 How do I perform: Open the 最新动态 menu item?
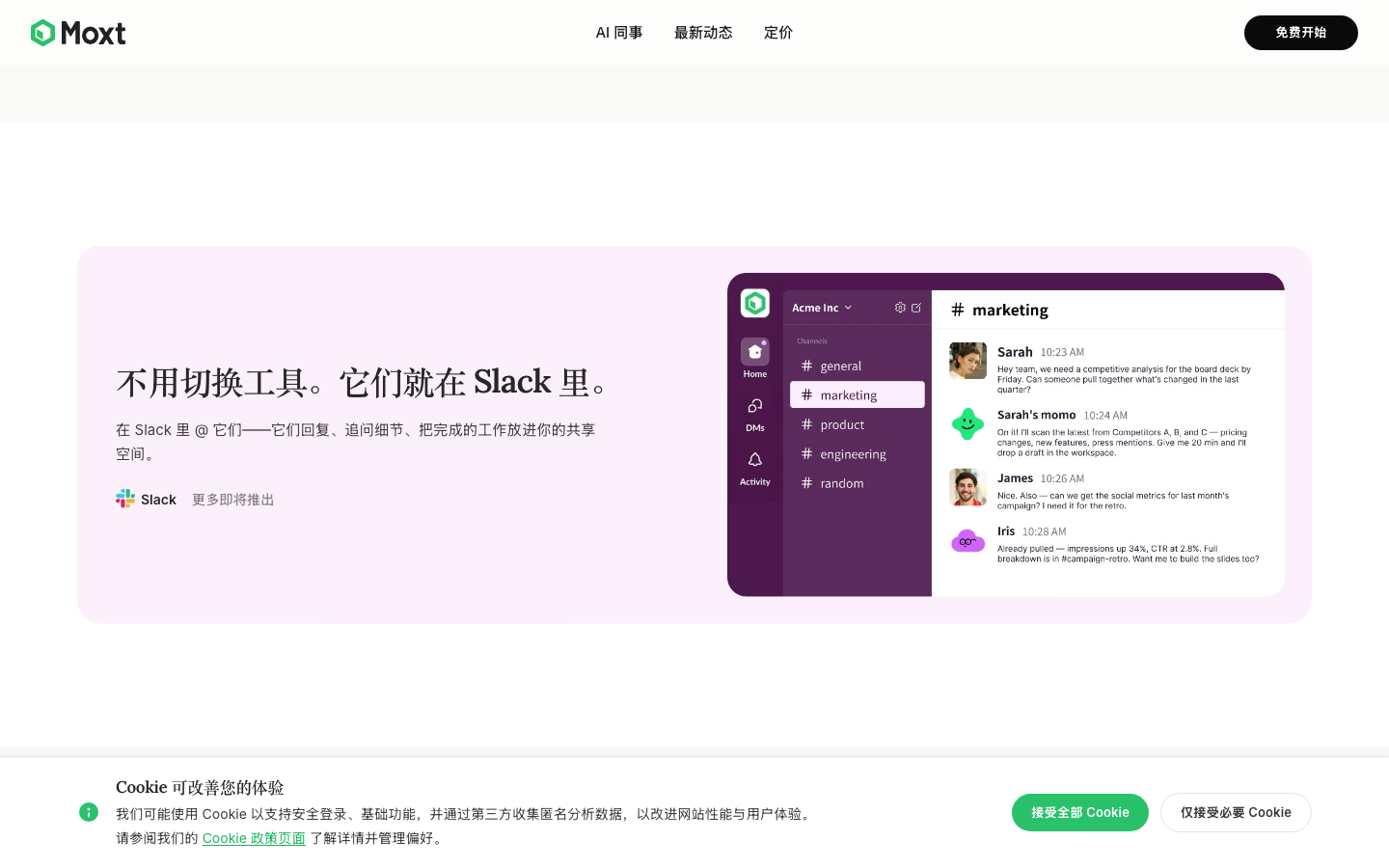coord(703,33)
